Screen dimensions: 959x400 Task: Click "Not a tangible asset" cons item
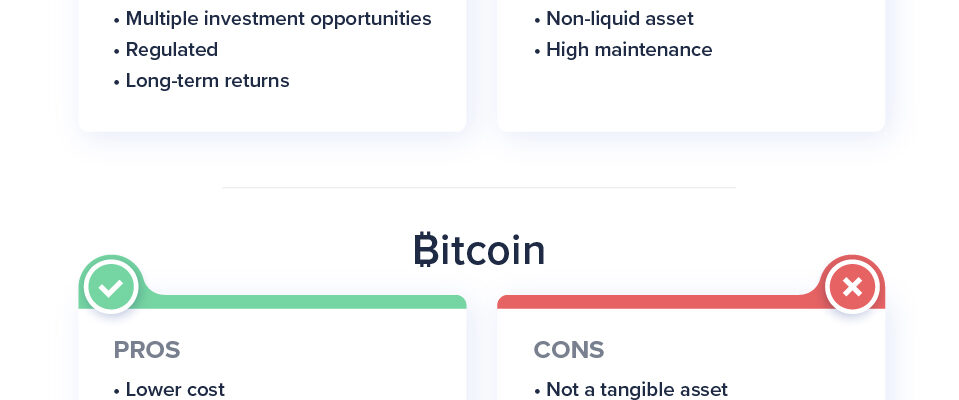pos(636,389)
